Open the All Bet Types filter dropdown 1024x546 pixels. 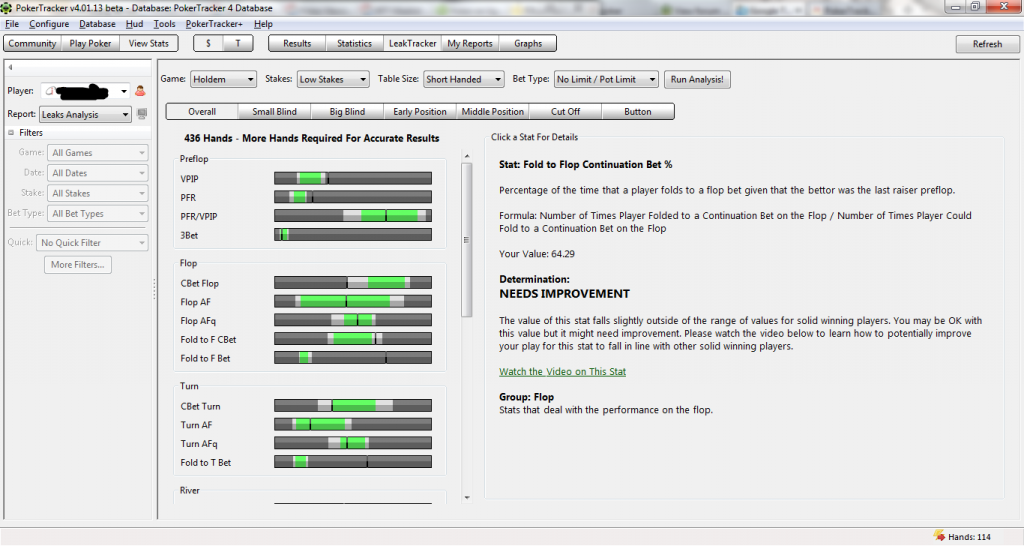click(98, 214)
